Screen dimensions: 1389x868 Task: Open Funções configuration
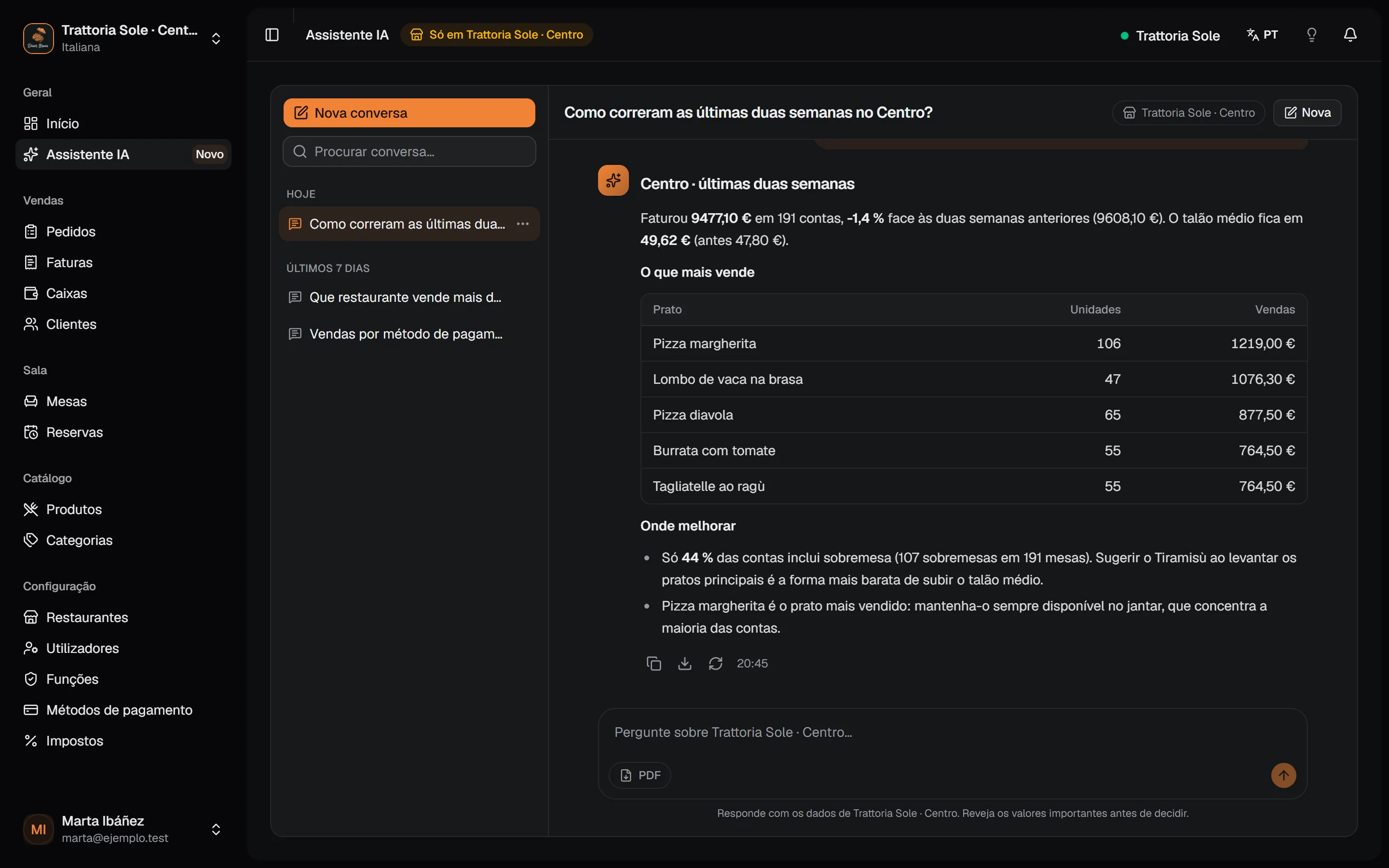point(123,679)
